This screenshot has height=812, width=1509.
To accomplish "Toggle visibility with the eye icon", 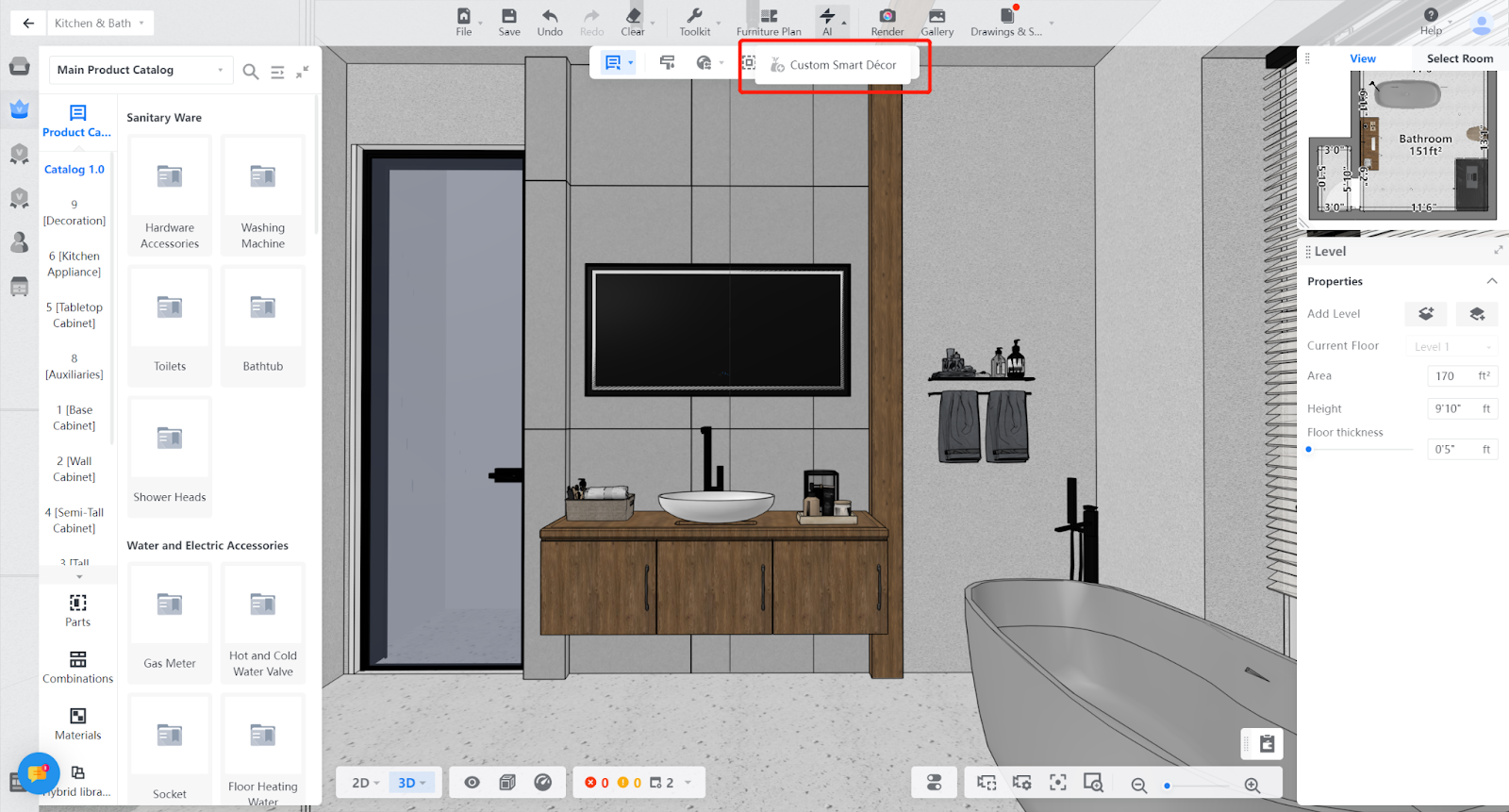I will coord(473,782).
